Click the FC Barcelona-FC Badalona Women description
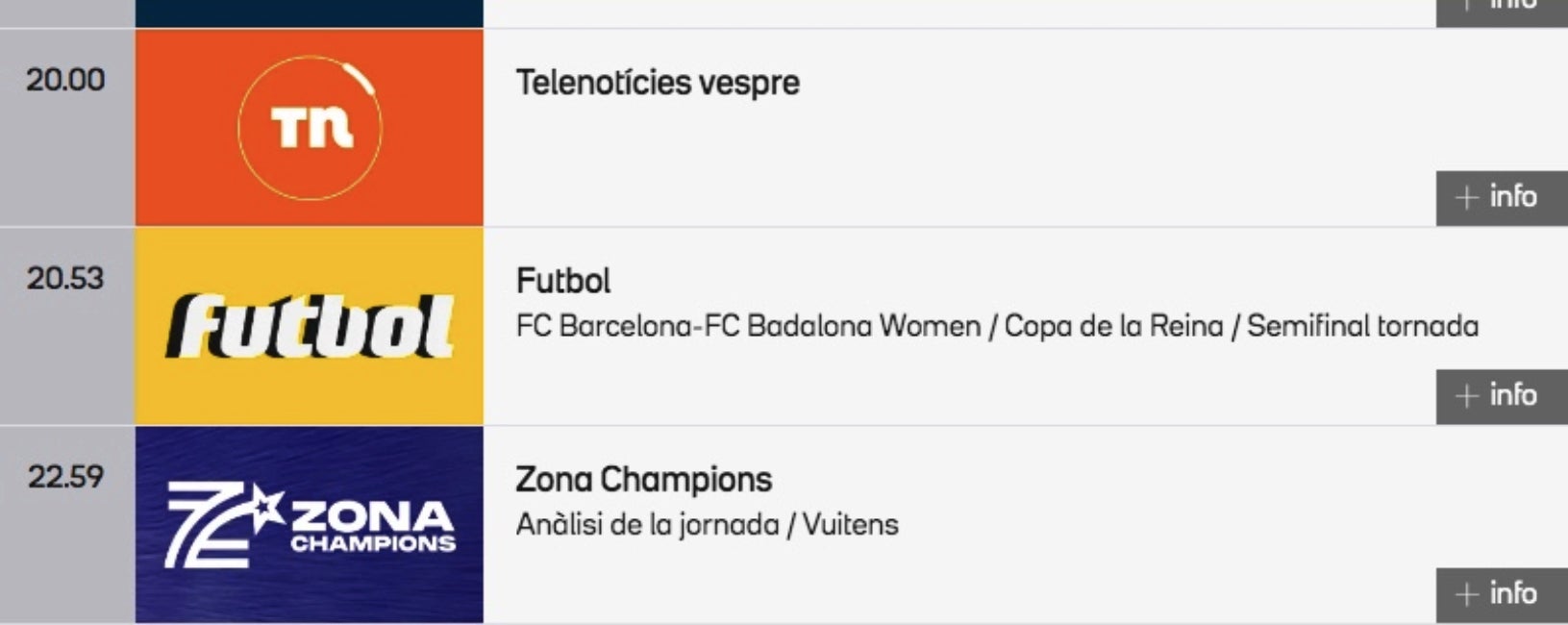The width and height of the screenshot is (1568, 625). 997,327
